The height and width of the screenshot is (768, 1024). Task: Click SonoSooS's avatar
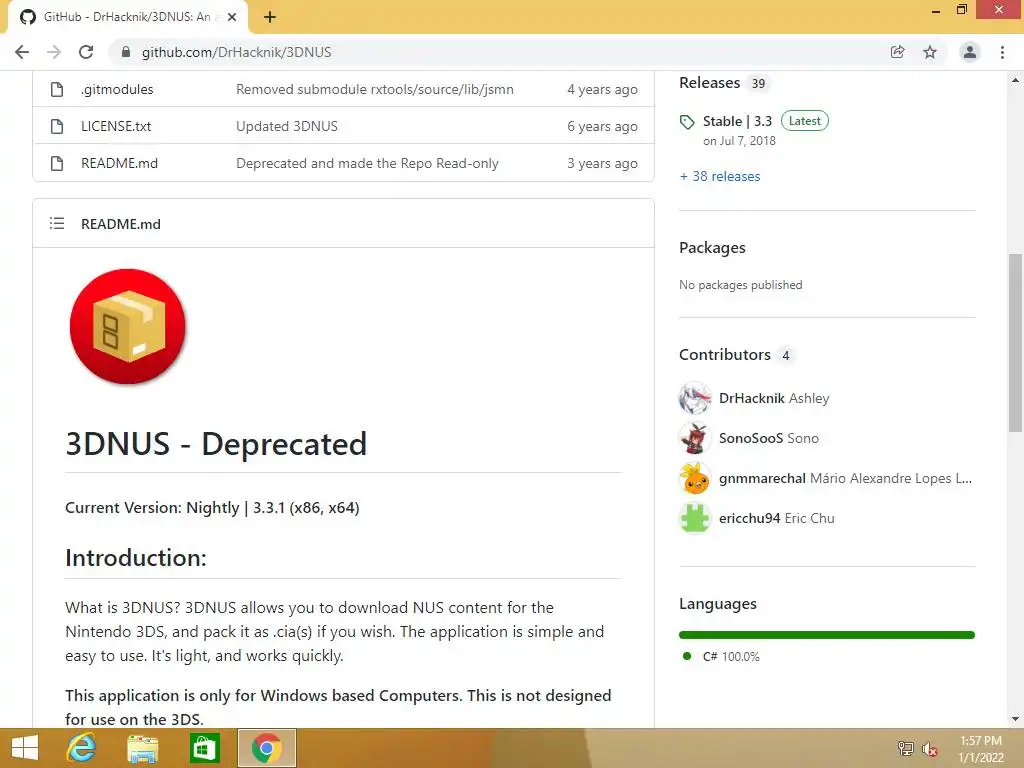tap(695, 438)
